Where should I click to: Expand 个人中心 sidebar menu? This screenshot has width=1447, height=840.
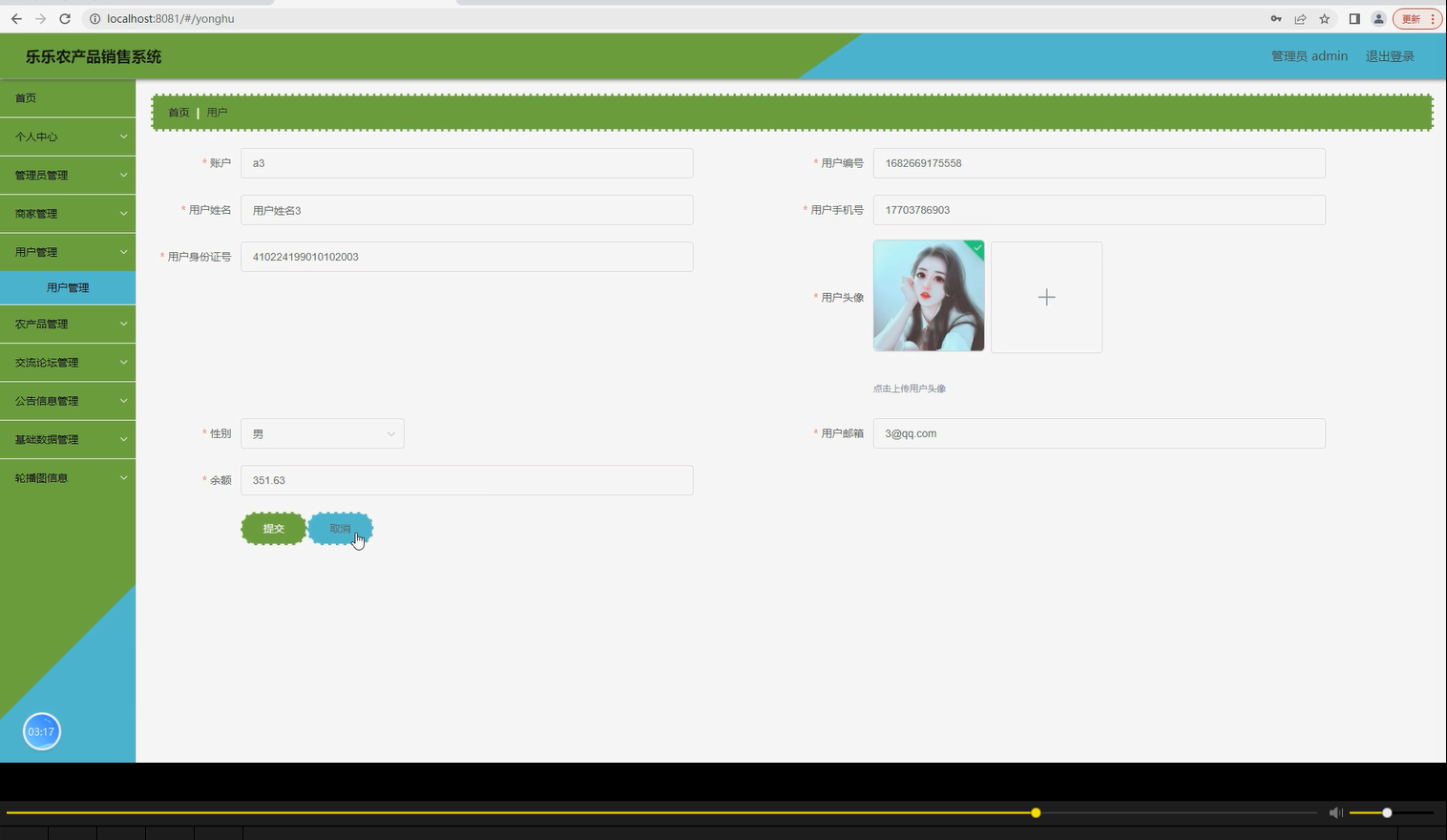pyautogui.click(x=68, y=136)
